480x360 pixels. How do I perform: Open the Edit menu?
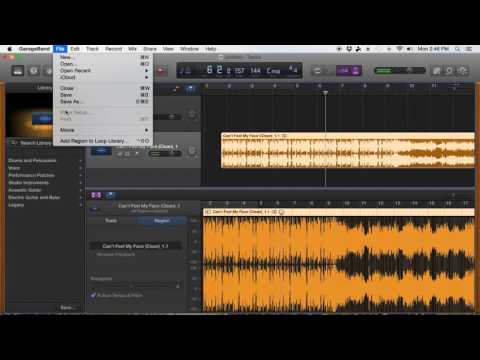point(75,49)
